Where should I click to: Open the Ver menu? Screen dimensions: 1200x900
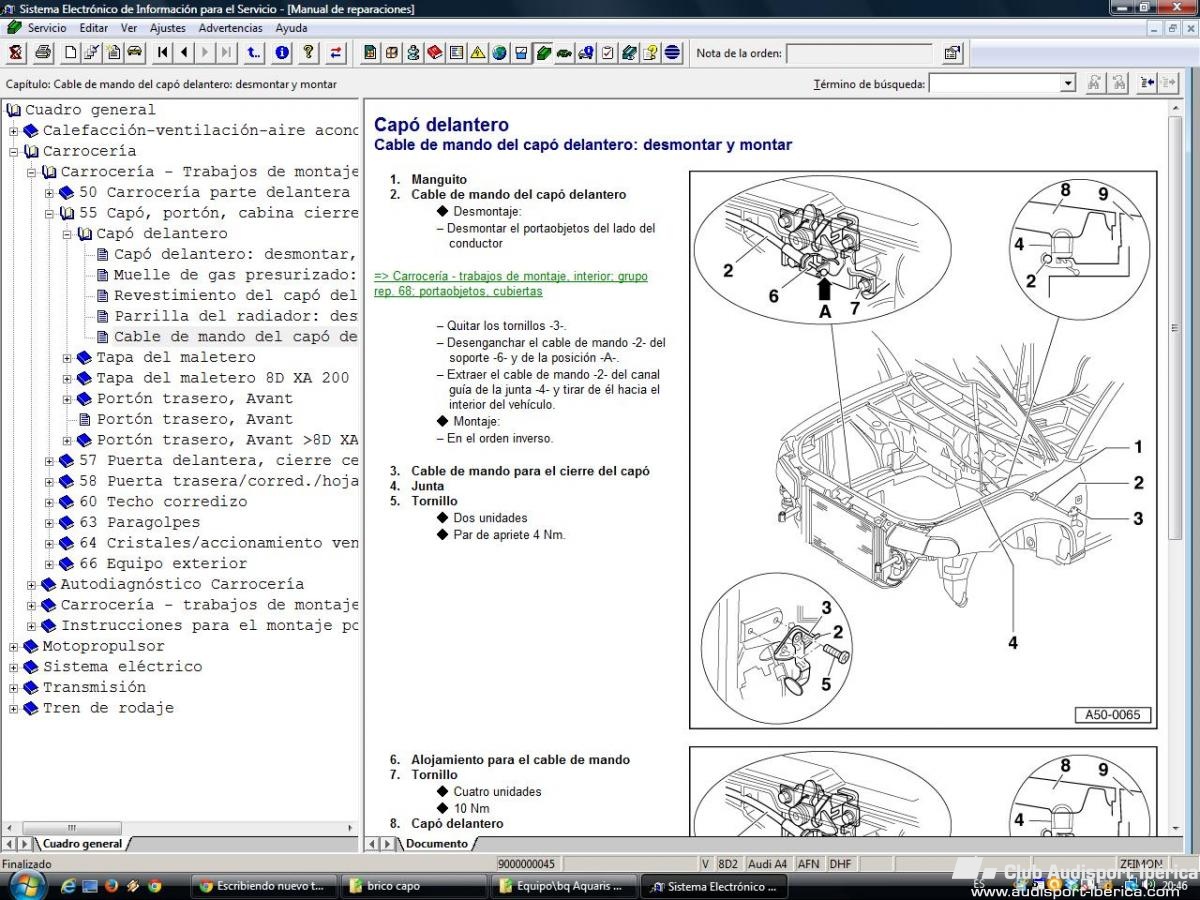[129, 28]
